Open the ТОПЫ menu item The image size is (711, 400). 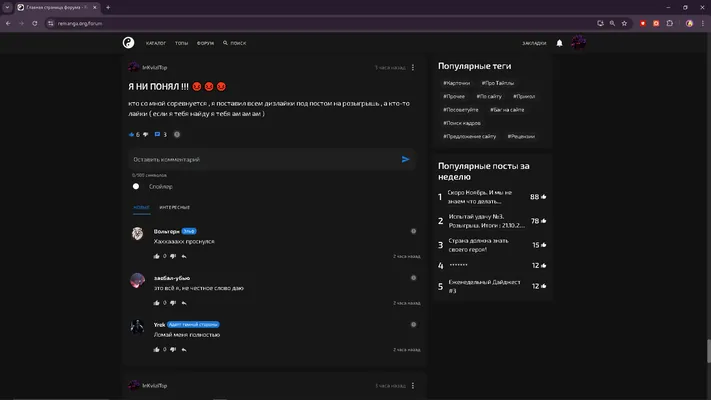click(x=181, y=43)
